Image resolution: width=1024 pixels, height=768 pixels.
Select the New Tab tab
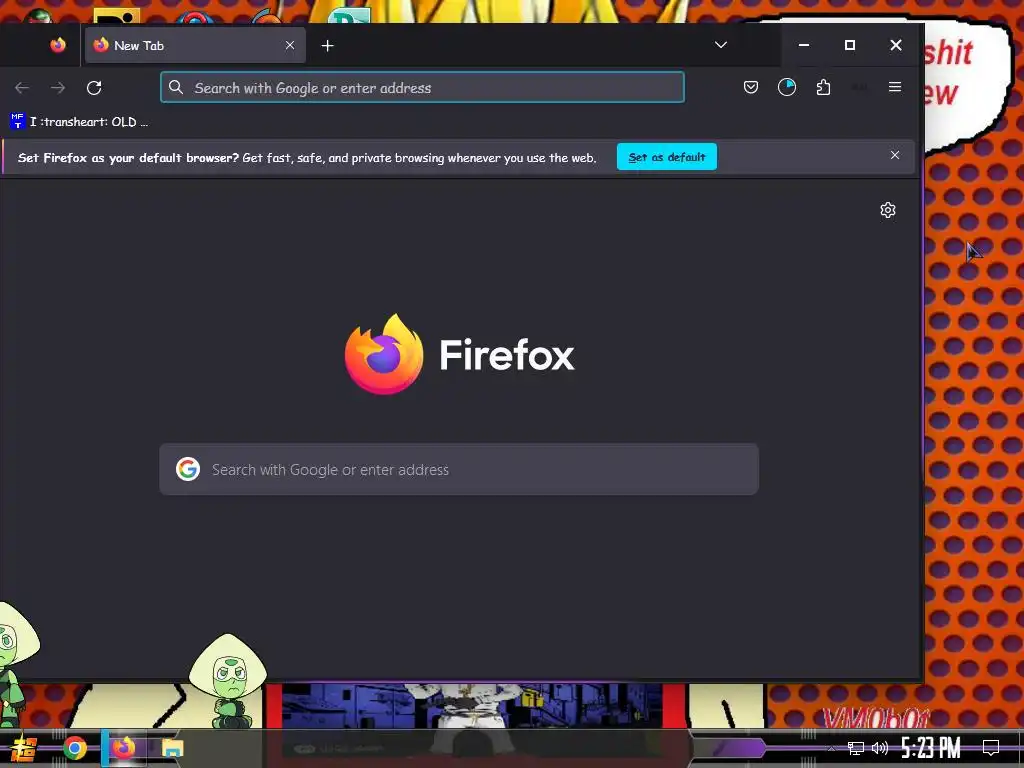click(x=195, y=45)
